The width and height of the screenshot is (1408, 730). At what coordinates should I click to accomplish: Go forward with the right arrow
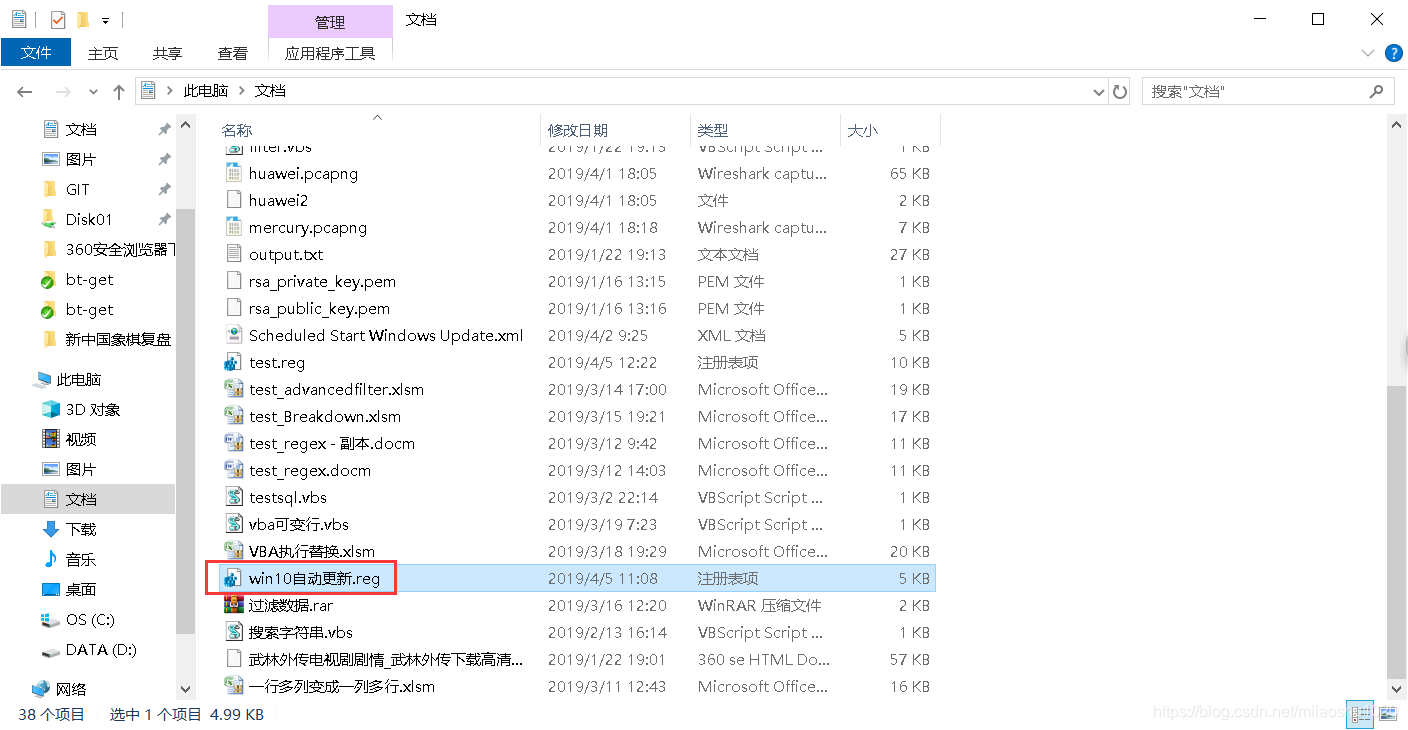click(x=62, y=91)
